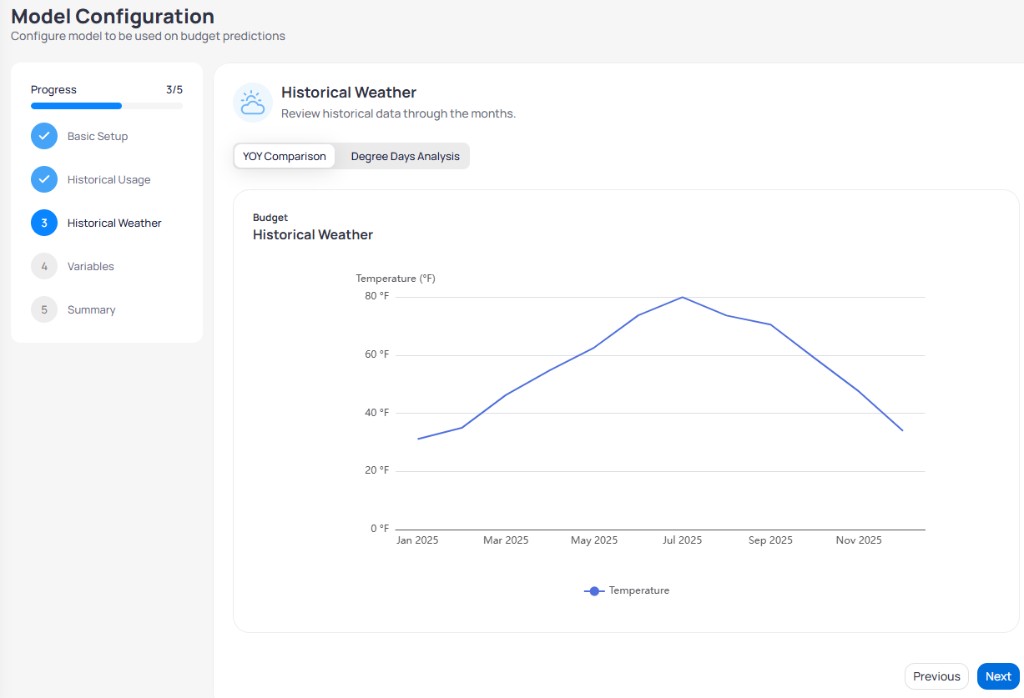The image size is (1024, 698).
Task: Switch to YOY Comparison tab
Action: [x=284, y=156]
